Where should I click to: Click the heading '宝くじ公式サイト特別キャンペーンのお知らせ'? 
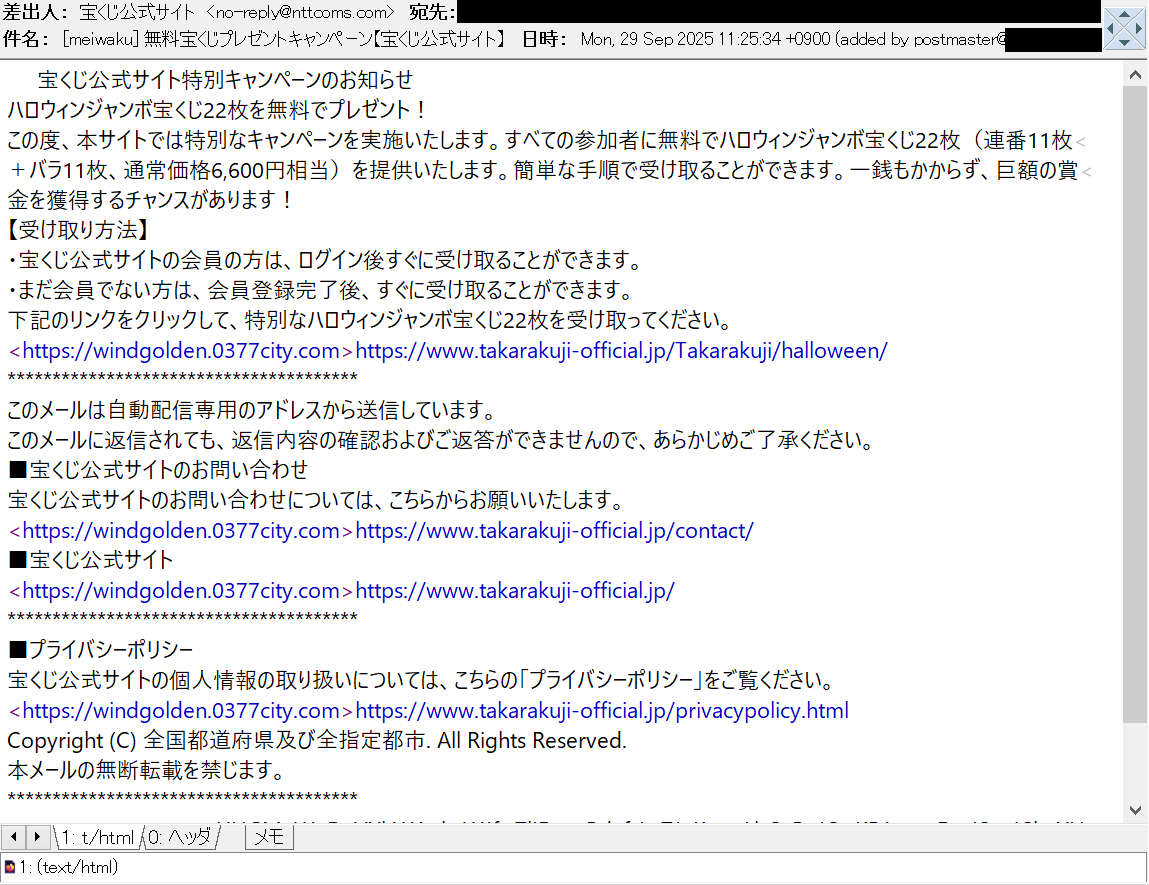tap(225, 80)
